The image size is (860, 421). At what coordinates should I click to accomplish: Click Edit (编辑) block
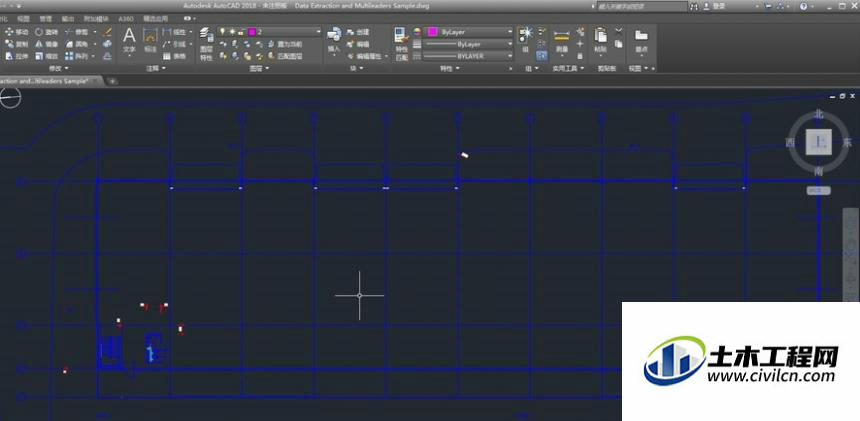tap(358, 44)
